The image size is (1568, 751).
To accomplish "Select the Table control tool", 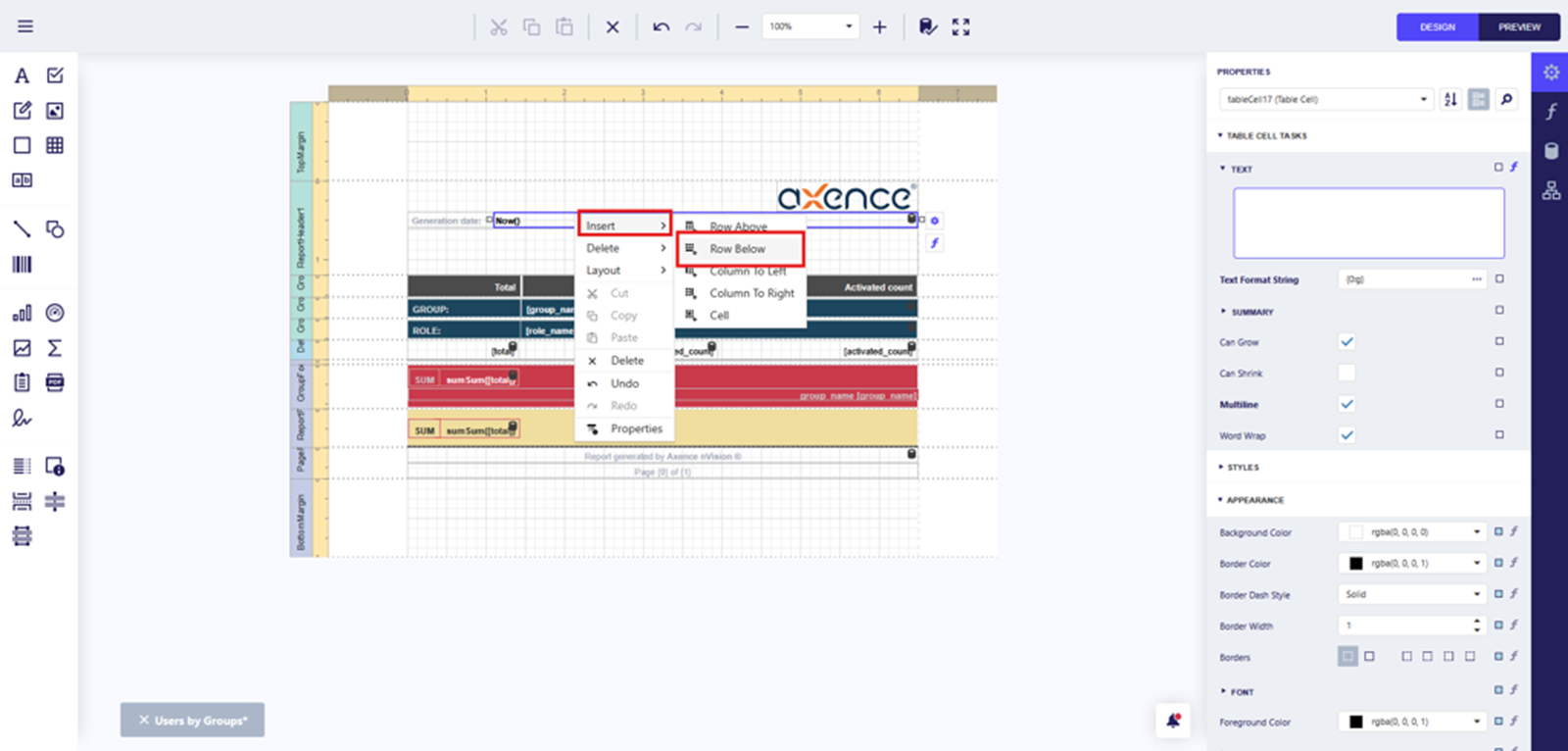I will tap(55, 145).
